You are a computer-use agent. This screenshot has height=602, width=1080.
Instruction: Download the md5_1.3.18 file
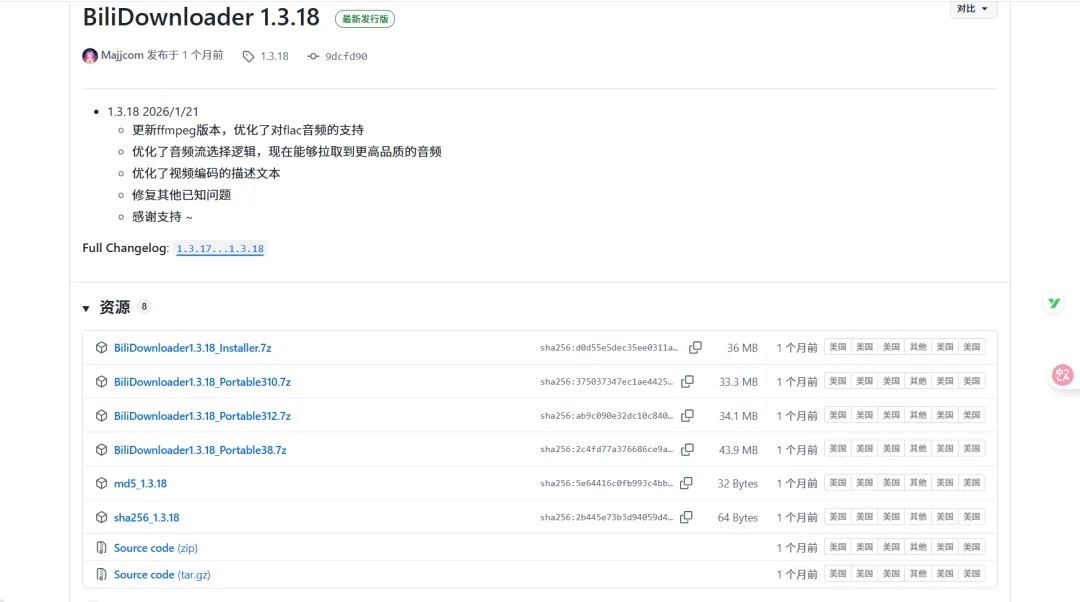[x=140, y=484]
